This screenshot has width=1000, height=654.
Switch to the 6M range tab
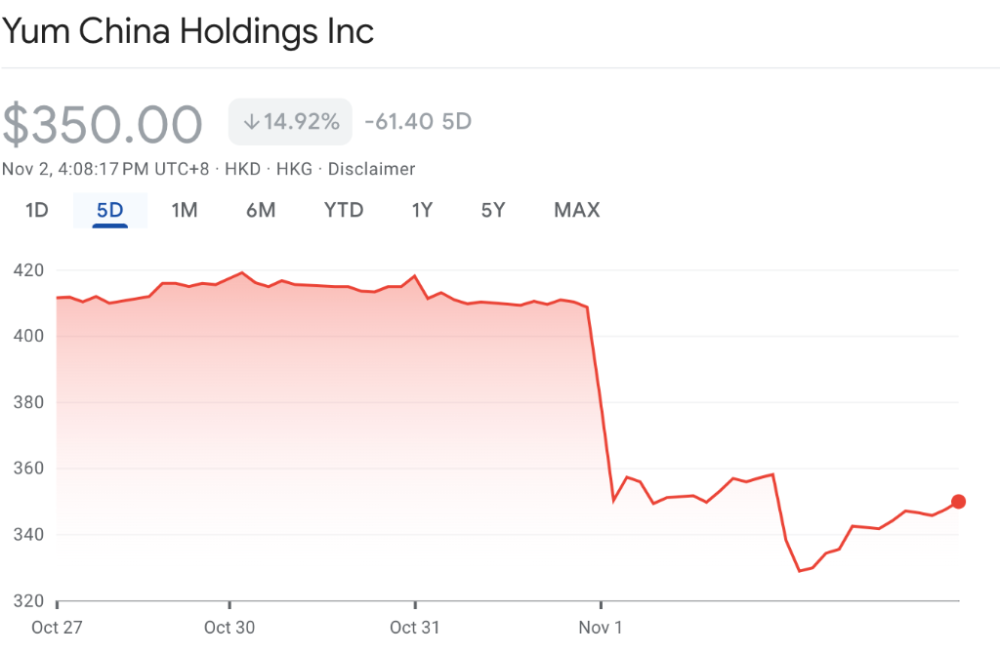click(x=261, y=210)
